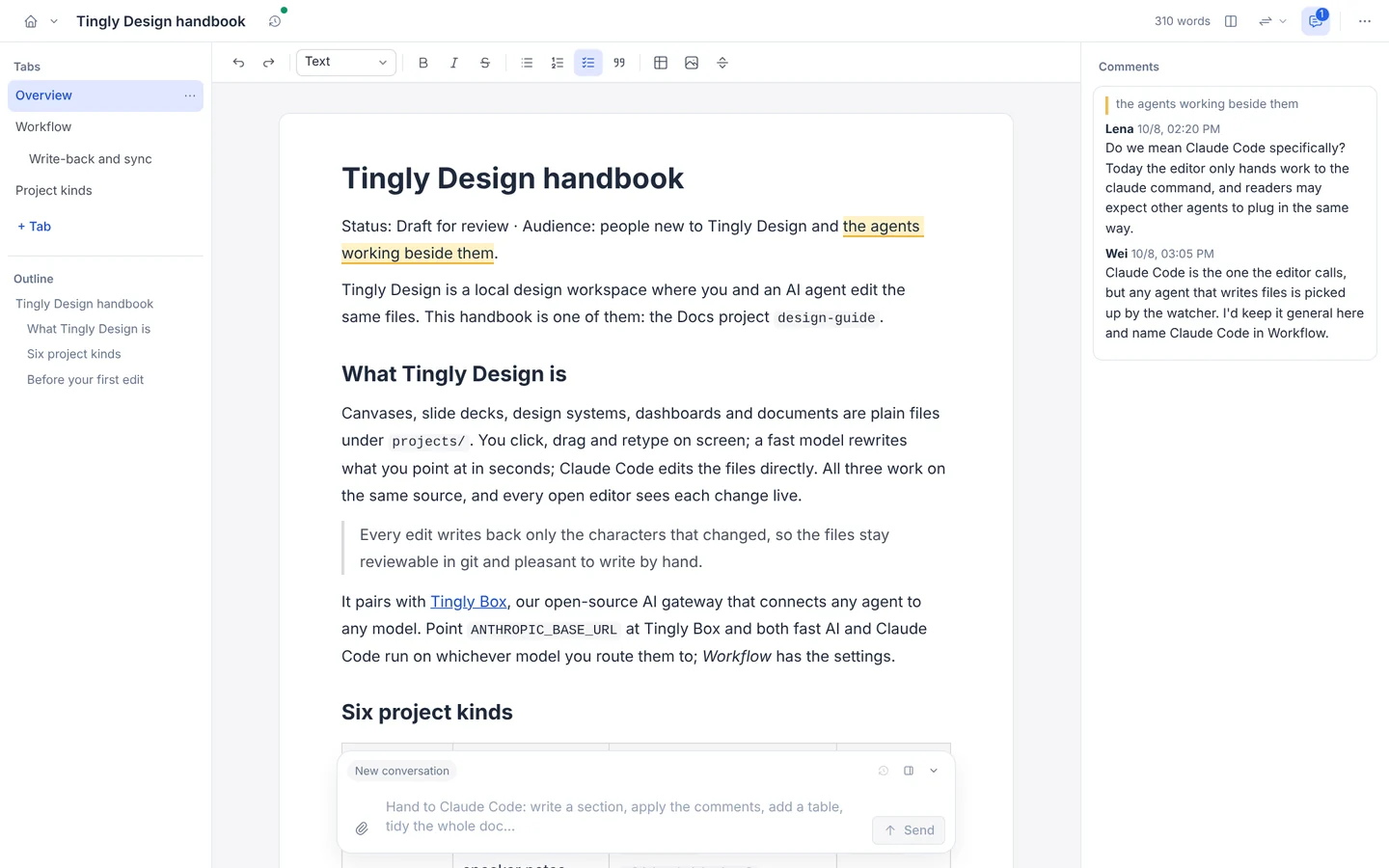Apply strikethrough formatting
1389x868 pixels.
click(x=485, y=63)
